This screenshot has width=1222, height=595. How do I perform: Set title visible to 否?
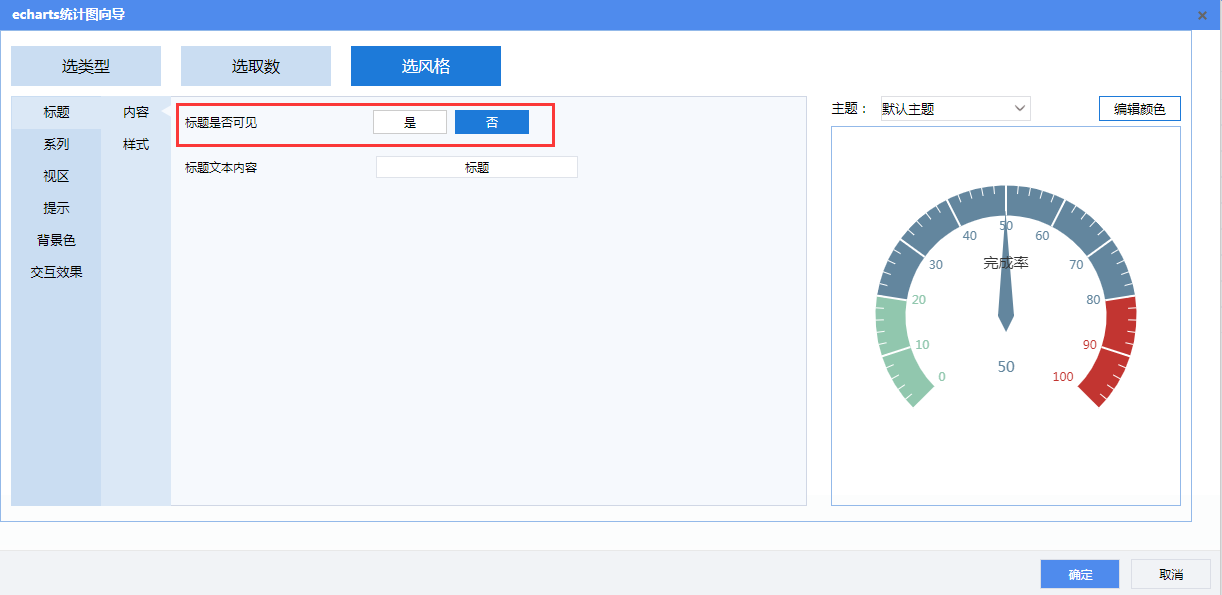click(491, 122)
